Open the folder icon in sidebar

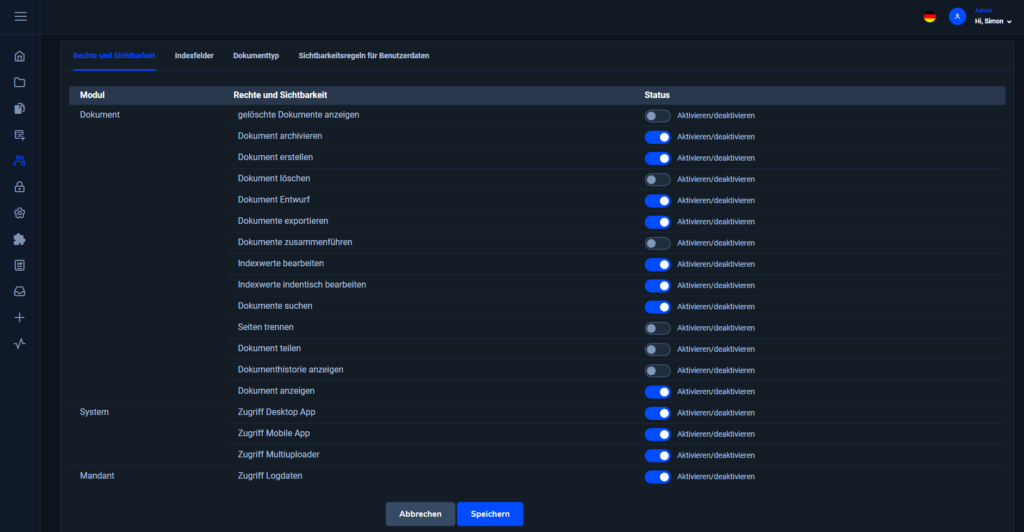[20, 82]
